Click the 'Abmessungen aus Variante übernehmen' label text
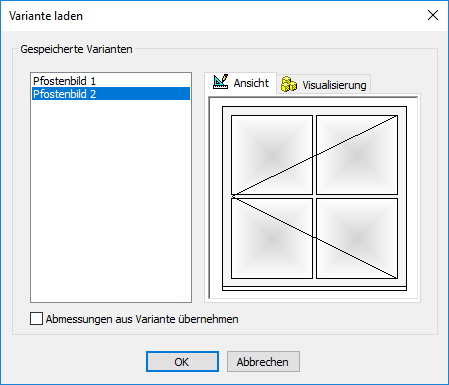This screenshot has height=385, width=449. [142, 319]
